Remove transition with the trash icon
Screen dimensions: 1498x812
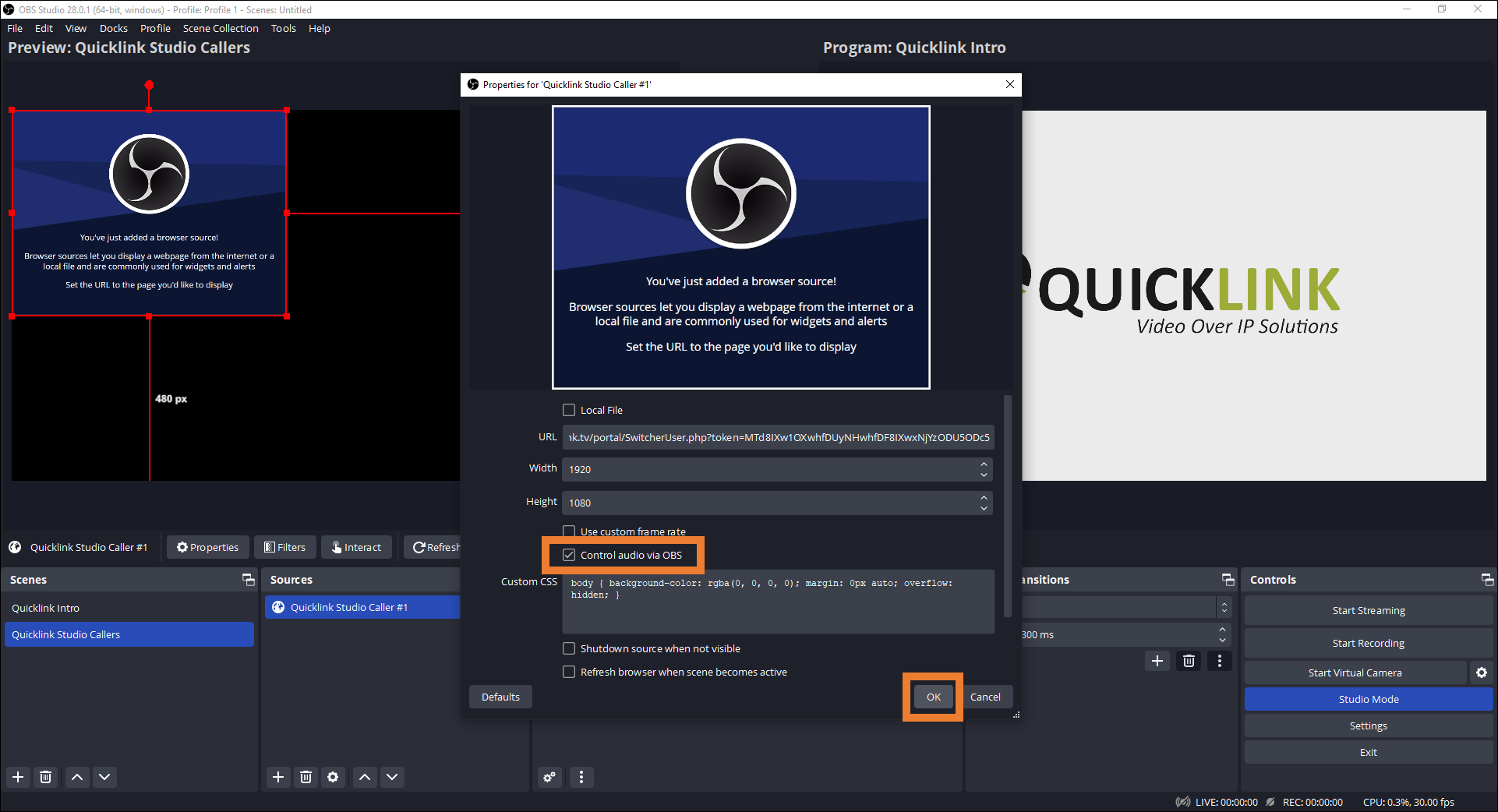1189,661
